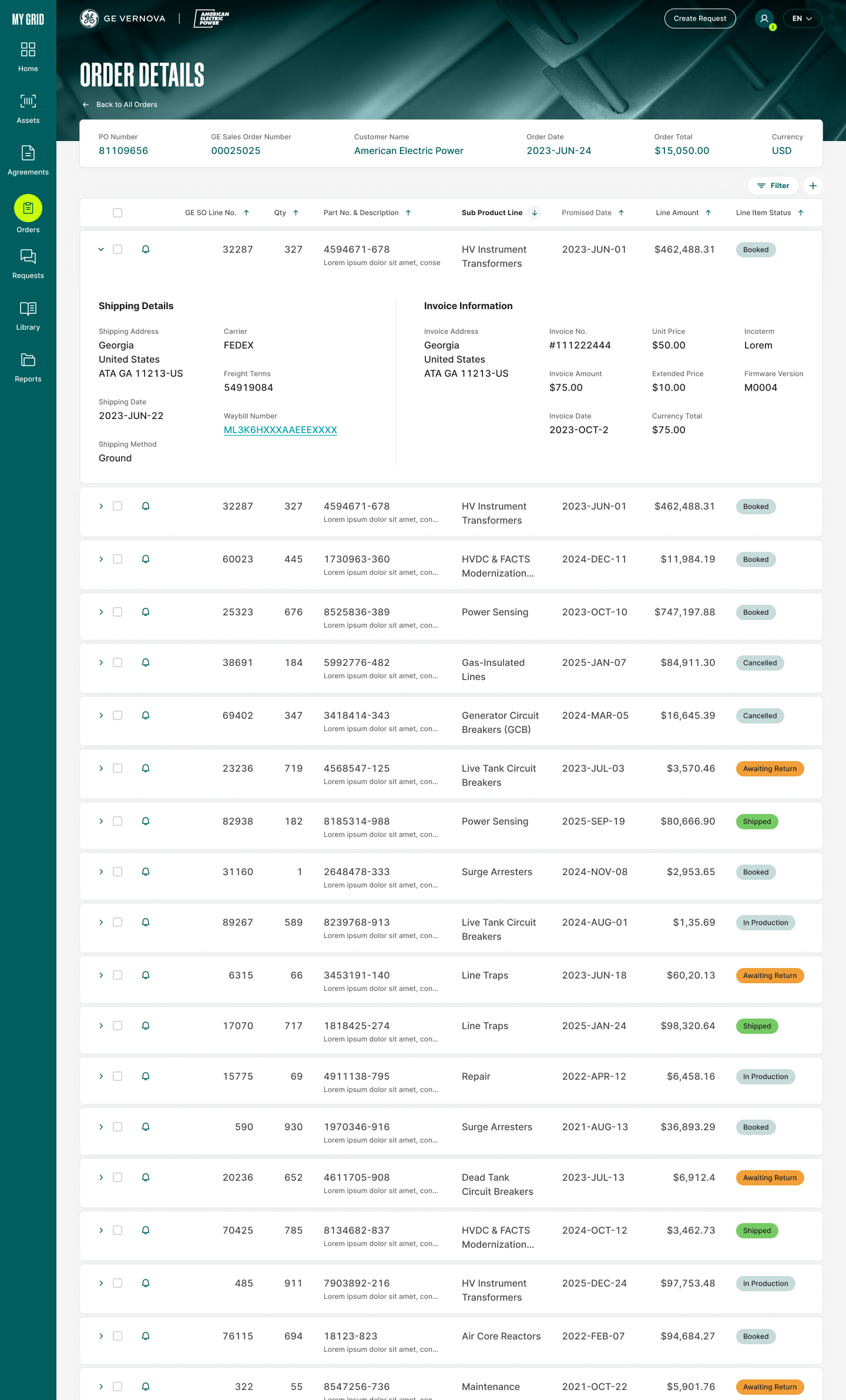Sort by Promised Date arrow
The width and height of the screenshot is (846, 1400).
click(x=621, y=213)
